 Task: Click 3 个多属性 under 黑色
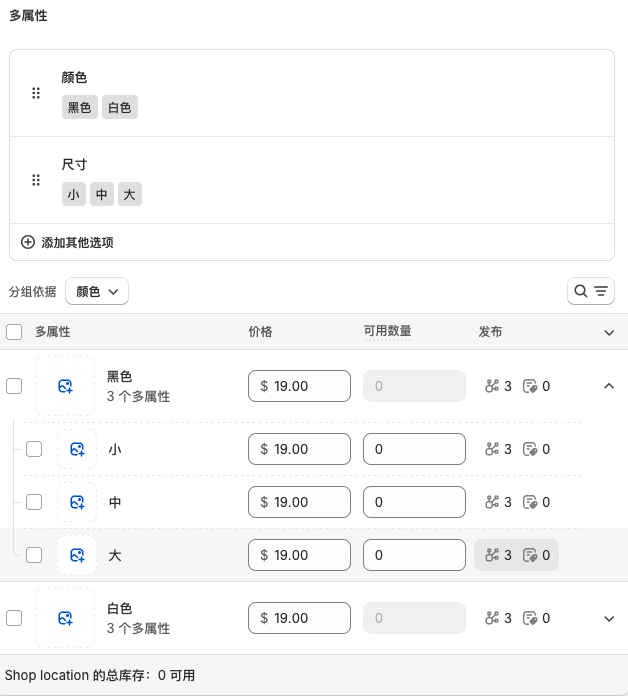[138, 396]
